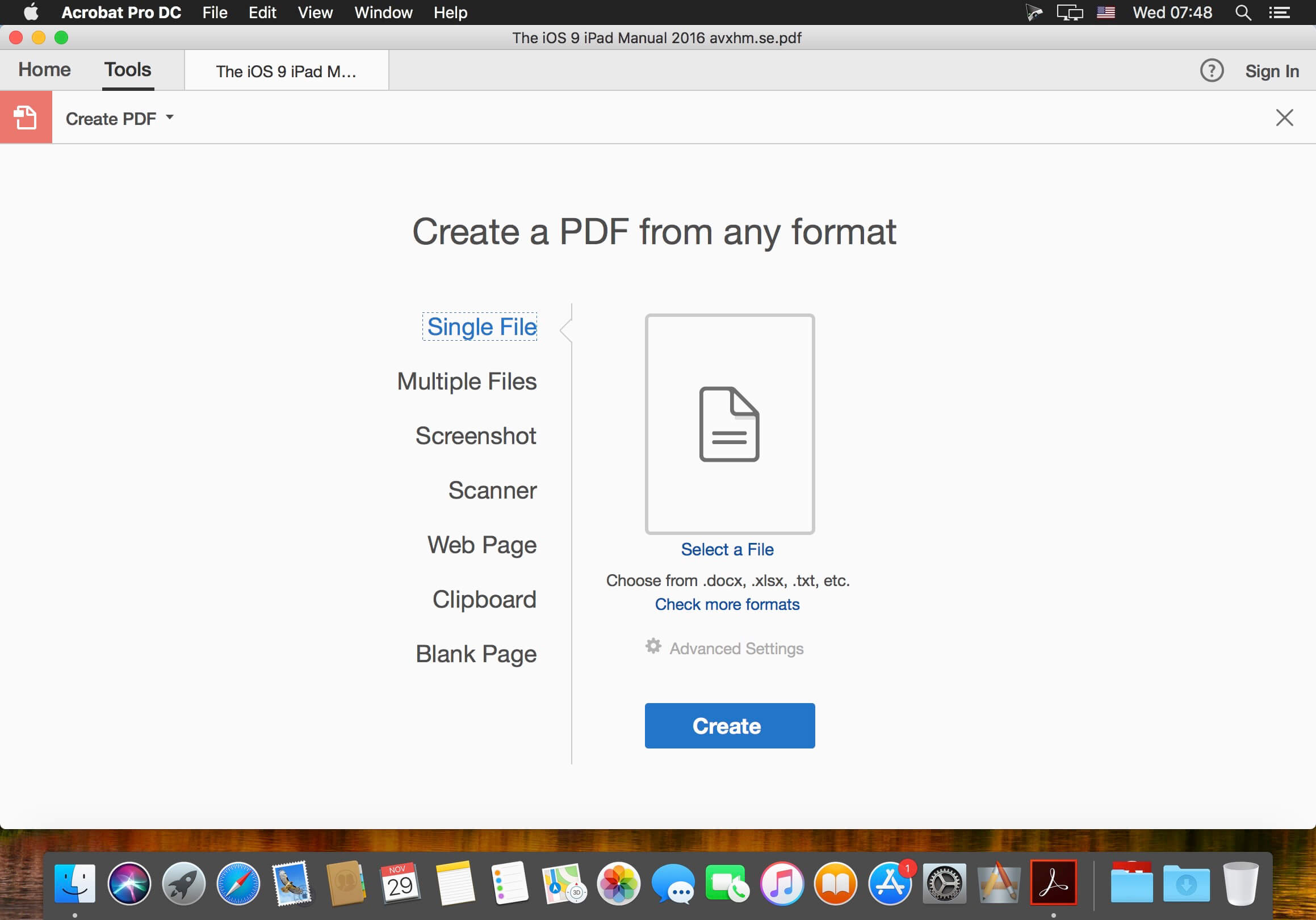The height and width of the screenshot is (920, 1316).
Task: Click the Scanner option
Action: [x=492, y=490]
